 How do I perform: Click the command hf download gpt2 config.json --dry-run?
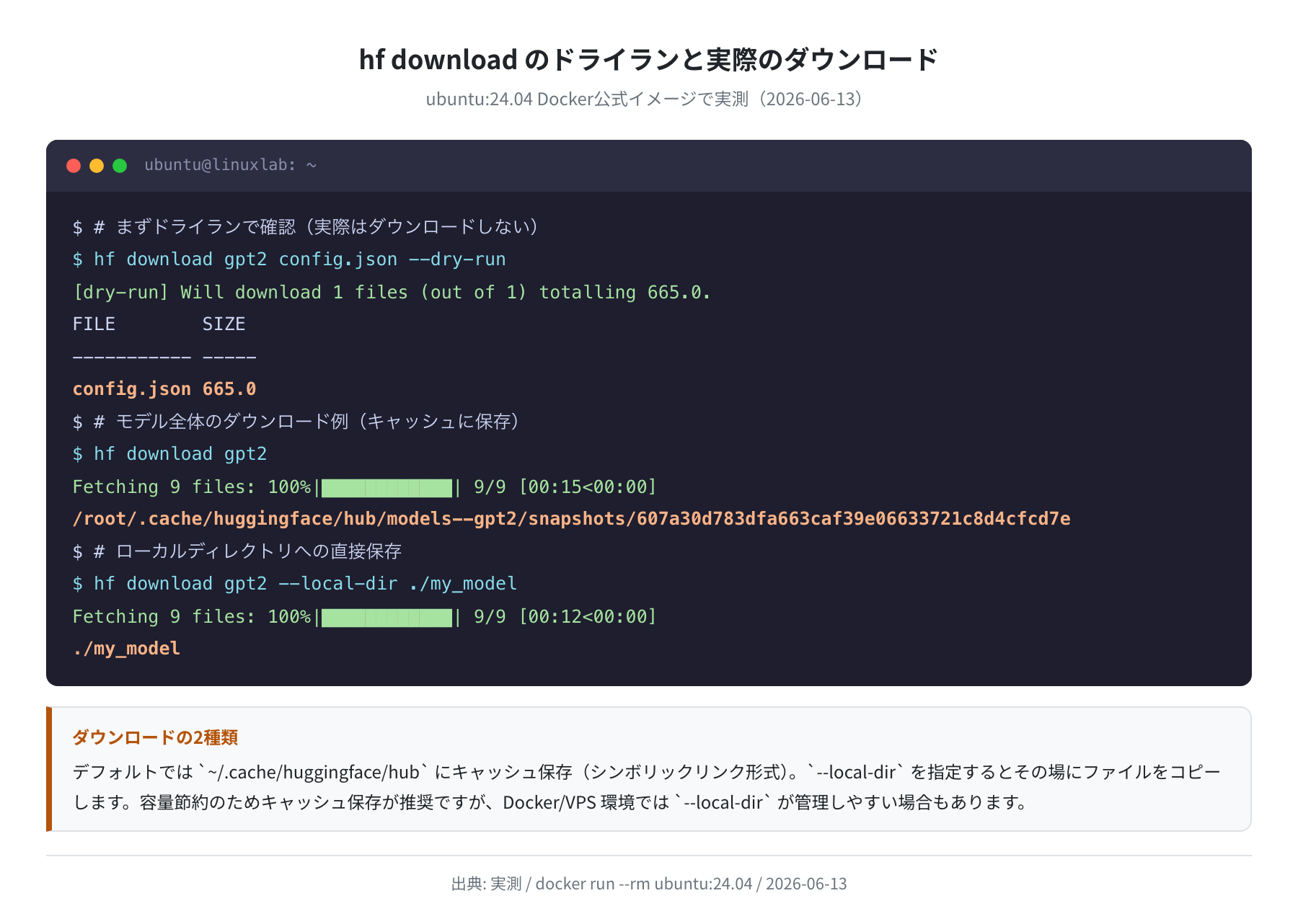click(x=289, y=259)
